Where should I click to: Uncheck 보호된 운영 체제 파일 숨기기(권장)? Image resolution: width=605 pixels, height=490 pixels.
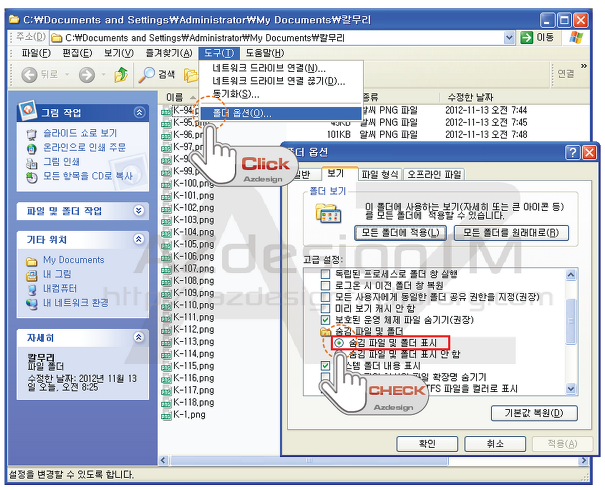(x=325, y=319)
